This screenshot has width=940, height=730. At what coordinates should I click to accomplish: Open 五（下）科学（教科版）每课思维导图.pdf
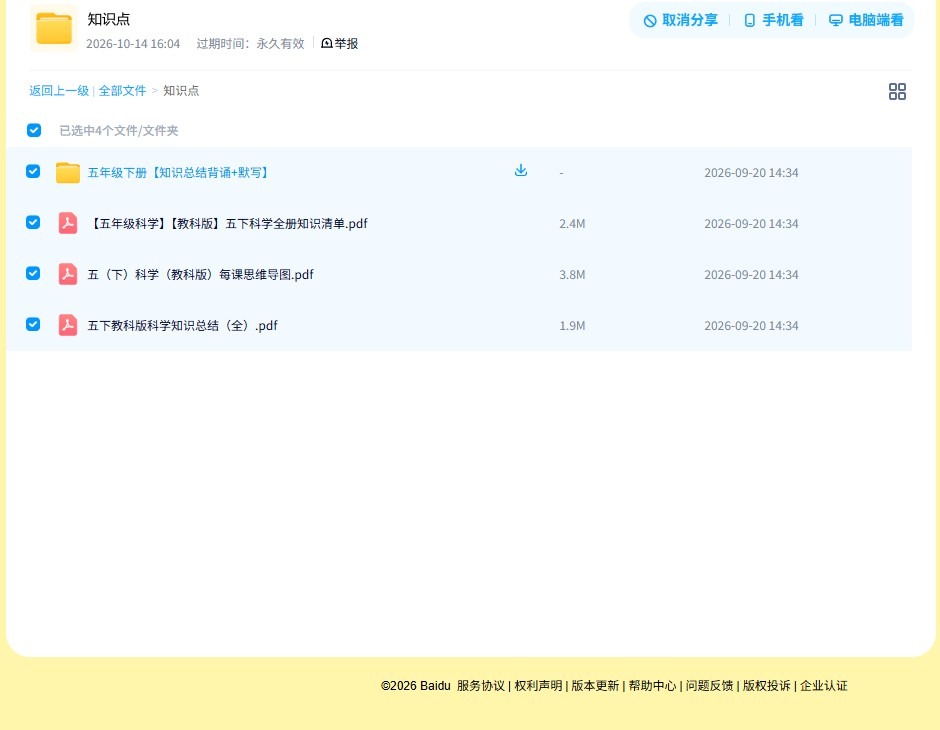tap(201, 274)
